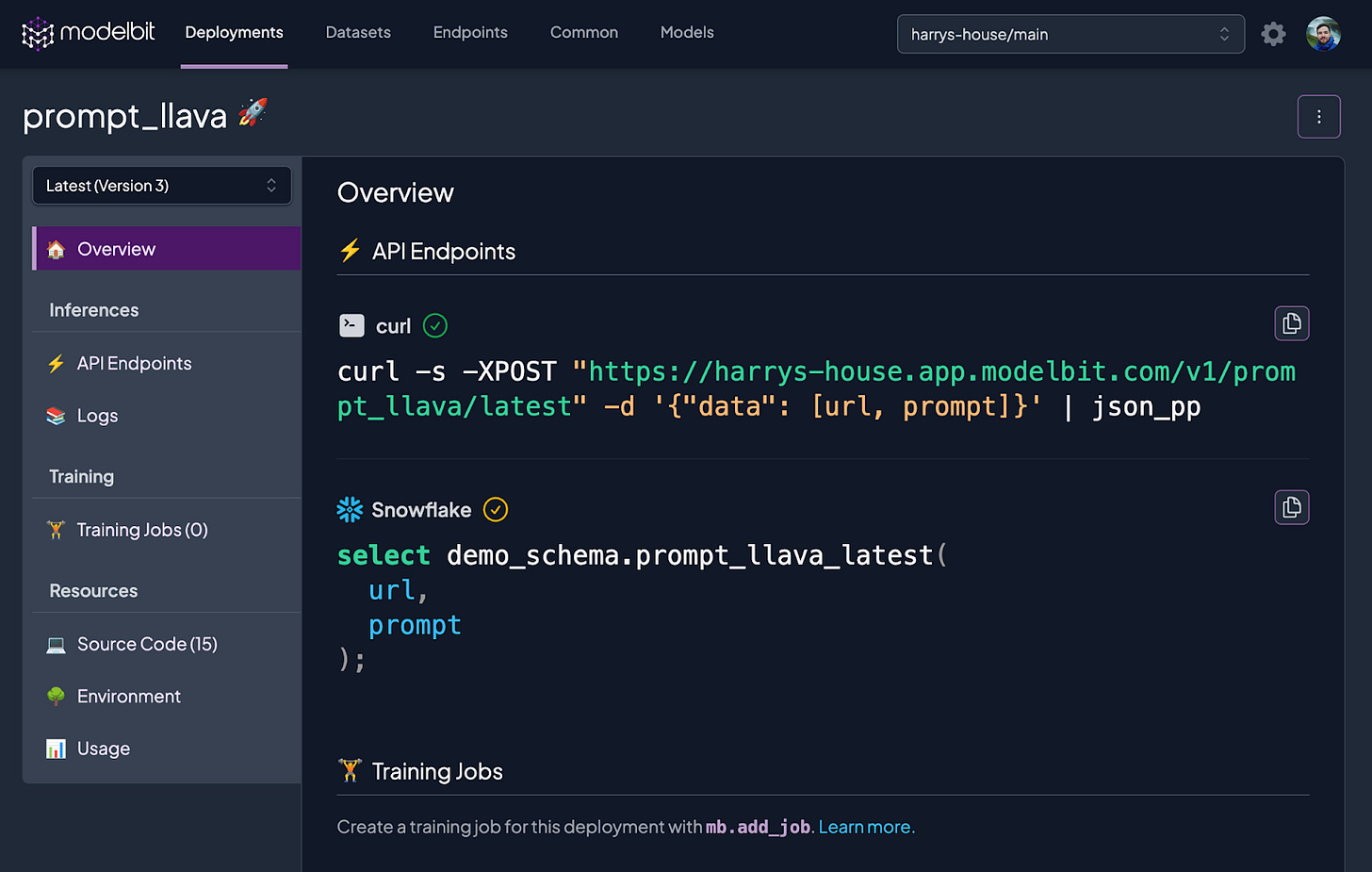Click the Inferences section label
This screenshot has width=1372, height=872.
pyautogui.click(x=94, y=310)
